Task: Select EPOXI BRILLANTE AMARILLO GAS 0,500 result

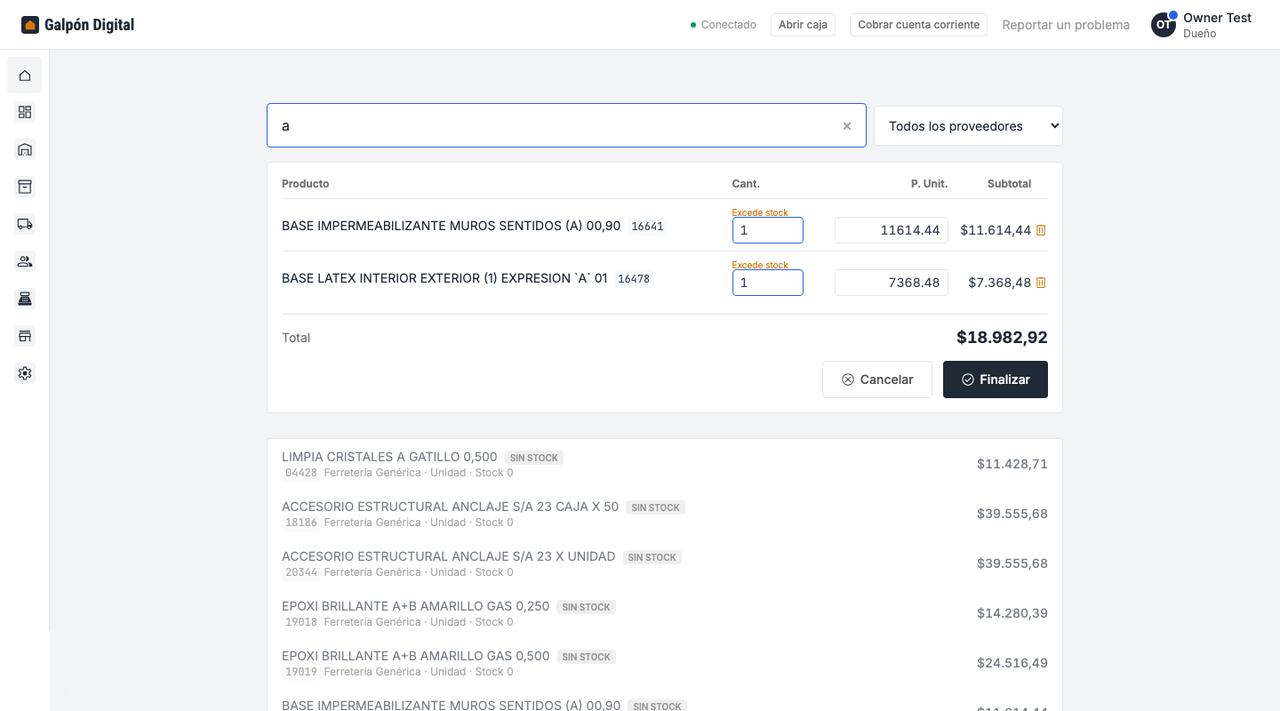Action: tap(664, 663)
